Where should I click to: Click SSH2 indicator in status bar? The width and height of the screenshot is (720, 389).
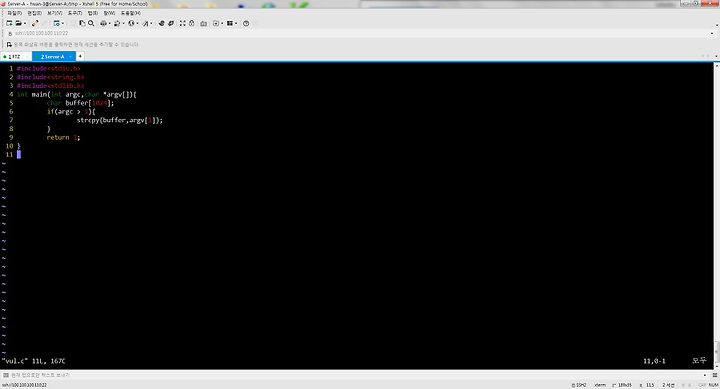pos(579,385)
